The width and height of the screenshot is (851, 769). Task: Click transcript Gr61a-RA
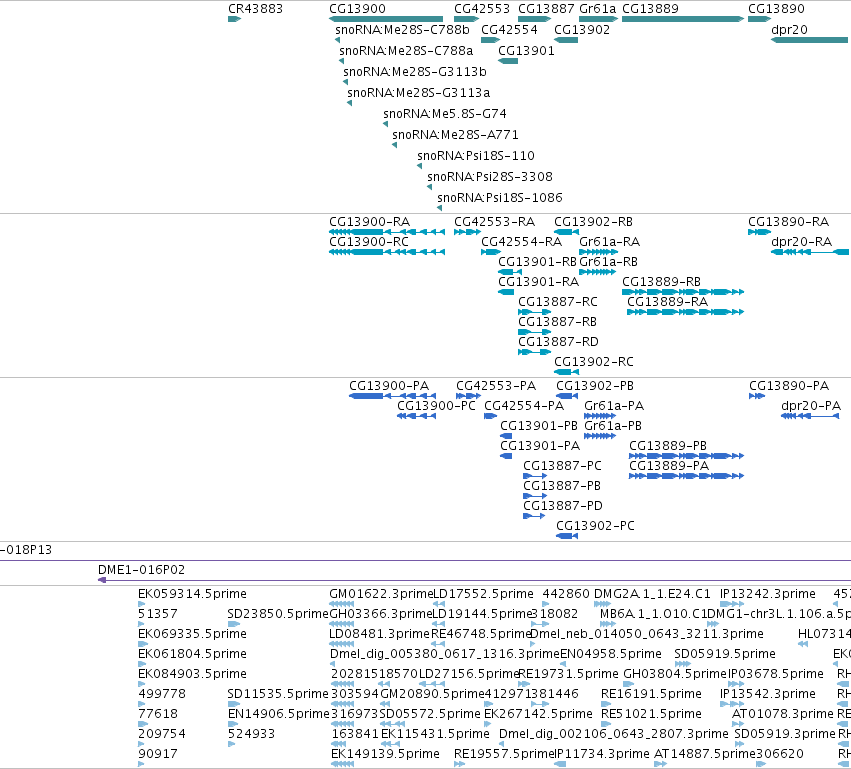click(x=599, y=252)
